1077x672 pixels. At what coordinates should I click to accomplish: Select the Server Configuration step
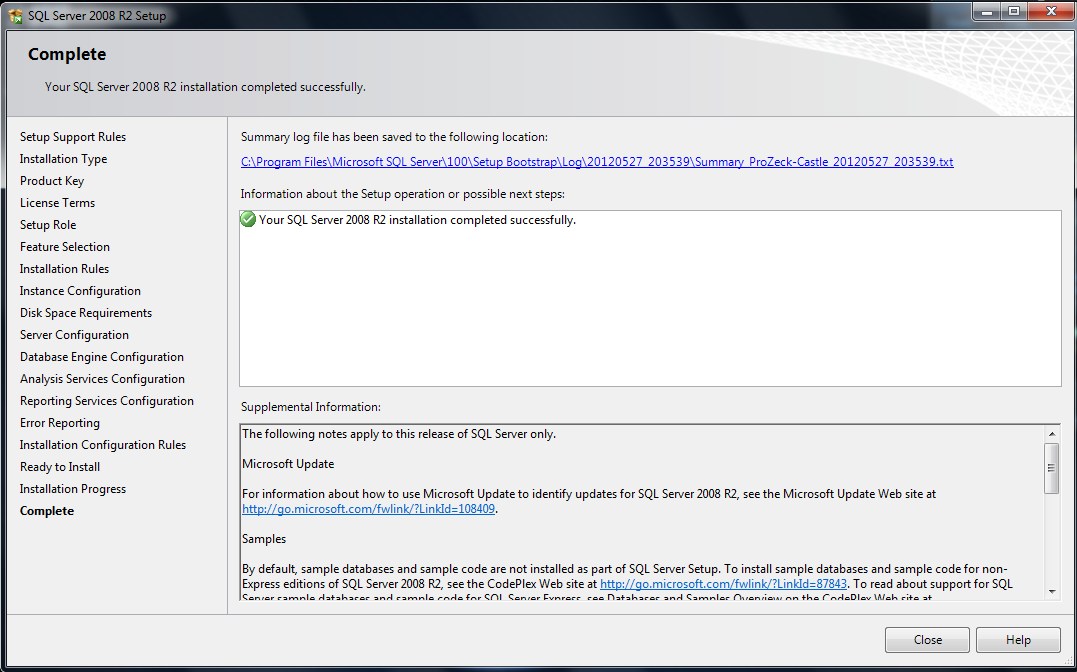point(74,335)
